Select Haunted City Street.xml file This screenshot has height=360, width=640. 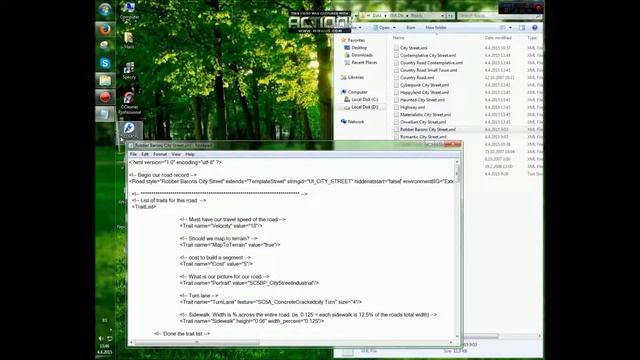(422, 100)
